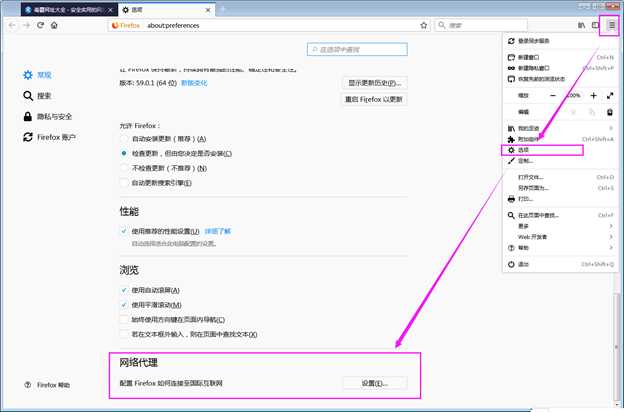Choose New Window (Ctrl+N) in menu

561,57
